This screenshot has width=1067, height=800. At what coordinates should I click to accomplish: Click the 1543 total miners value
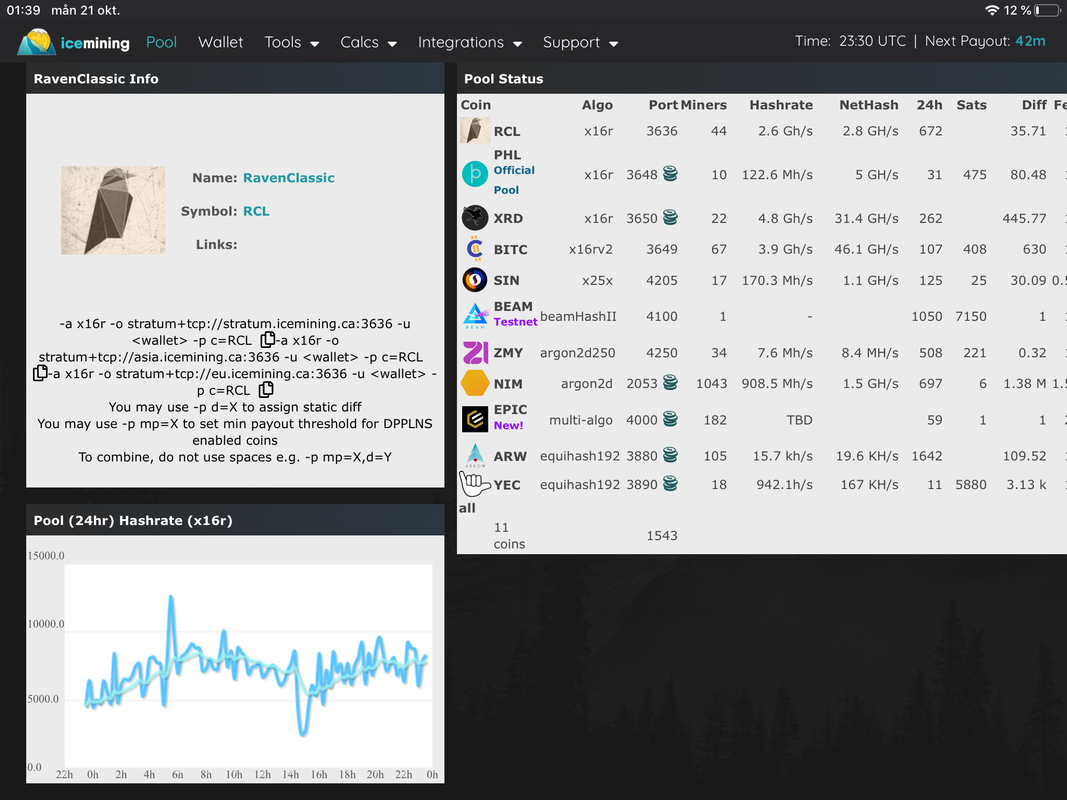click(661, 535)
